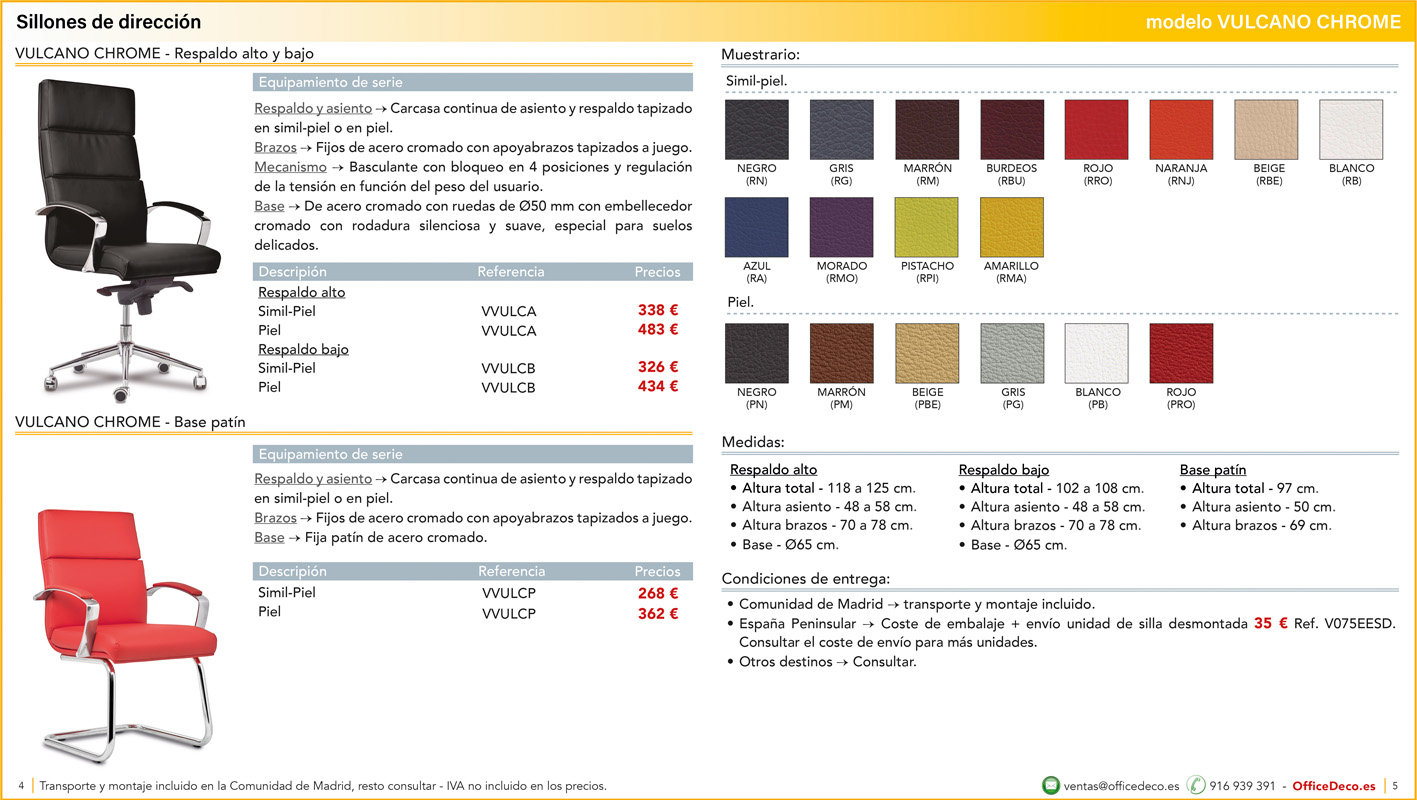1417x800 pixels.
Task: Click the modelo VULCANO CHROME header
Action: [1273, 22]
